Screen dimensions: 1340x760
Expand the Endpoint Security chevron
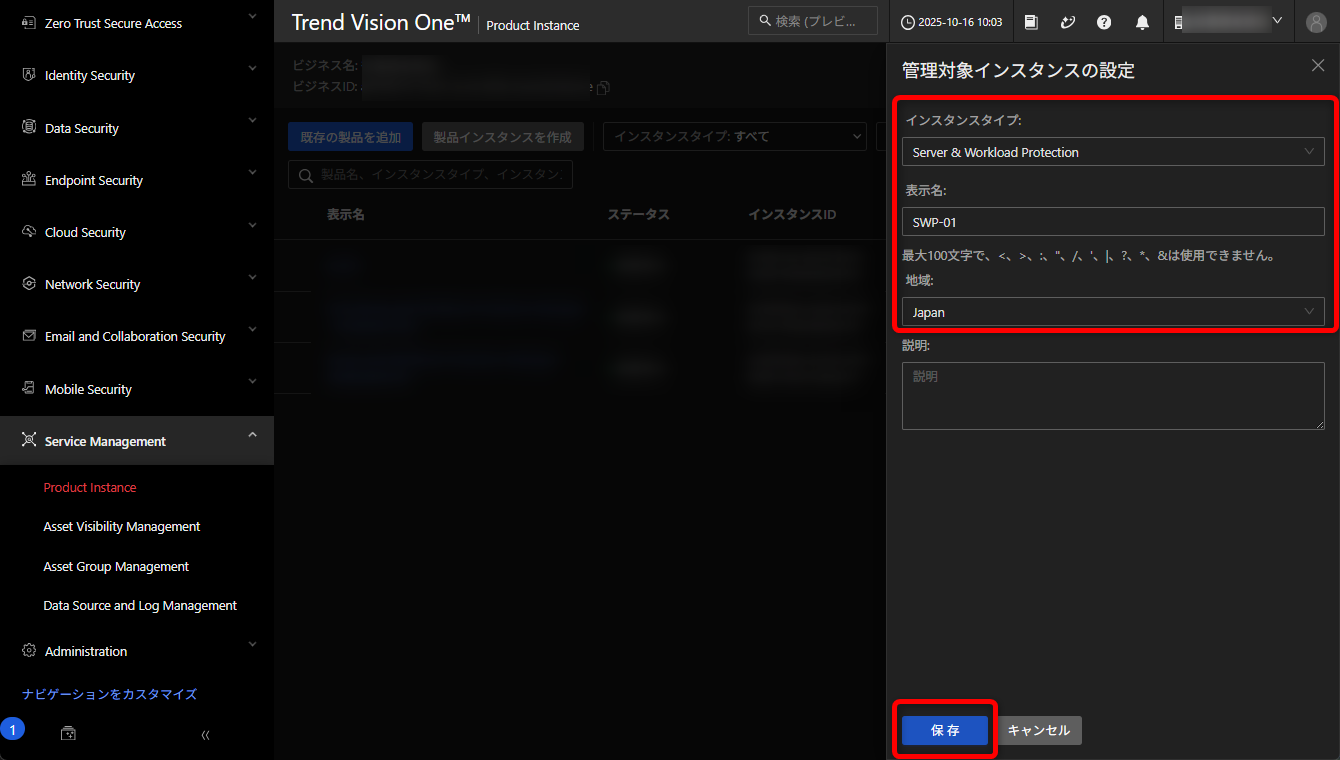tap(252, 173)
